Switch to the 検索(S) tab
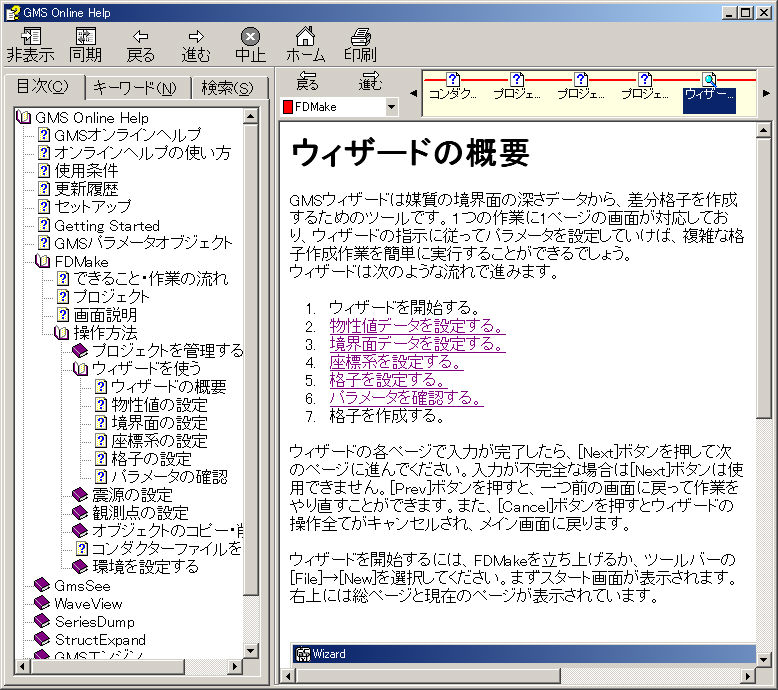The height and width of the screenshot is (690, 778). pyautogui.click(x=228, y=88)
